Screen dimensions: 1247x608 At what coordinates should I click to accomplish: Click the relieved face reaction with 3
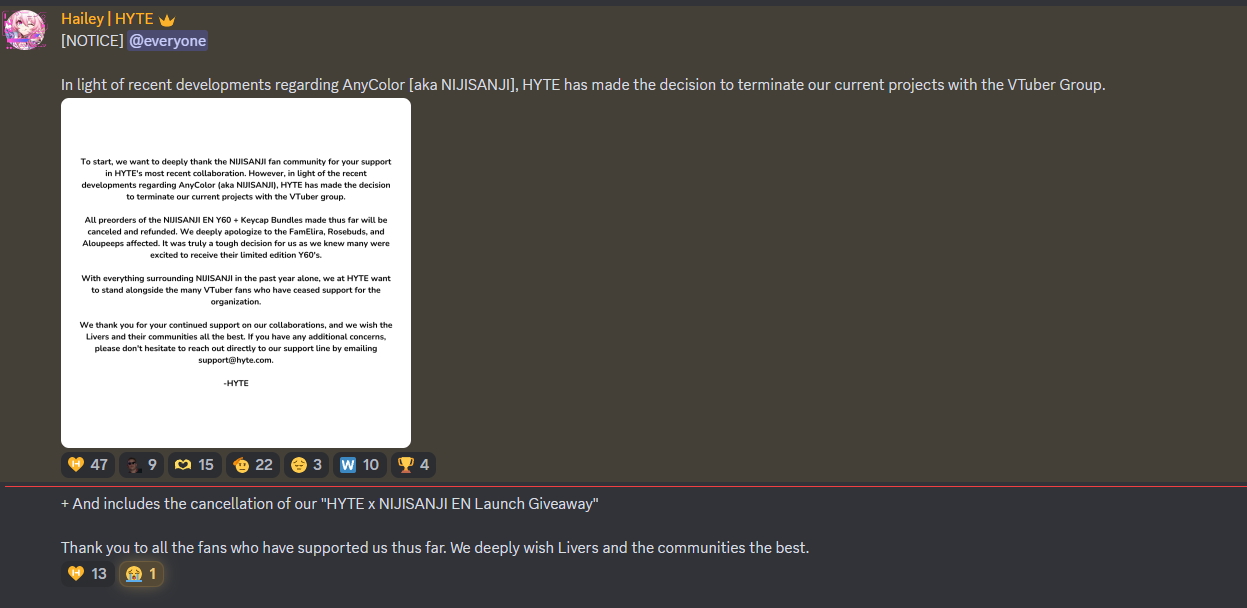(306, 465)
